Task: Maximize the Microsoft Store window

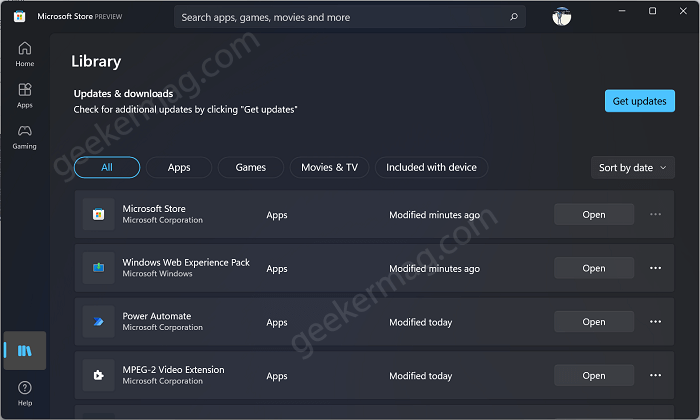Action: click(652, 11)
